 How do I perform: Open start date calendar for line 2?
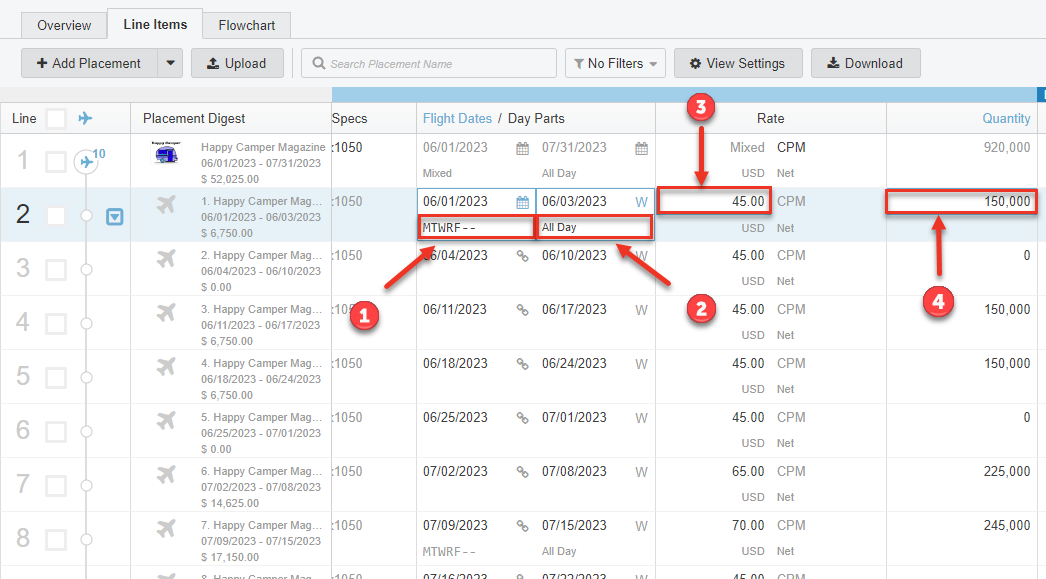(x=522, y=202)
